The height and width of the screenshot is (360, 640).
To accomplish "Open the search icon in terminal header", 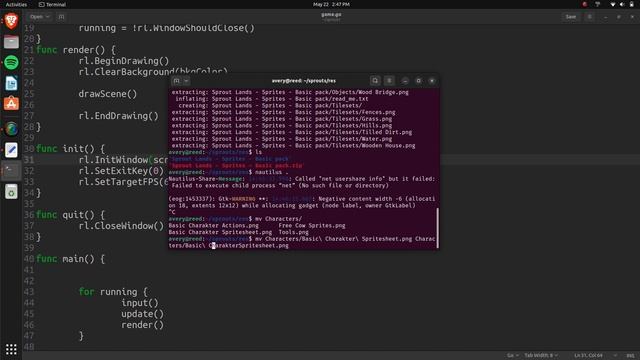I will click(375, 81).
